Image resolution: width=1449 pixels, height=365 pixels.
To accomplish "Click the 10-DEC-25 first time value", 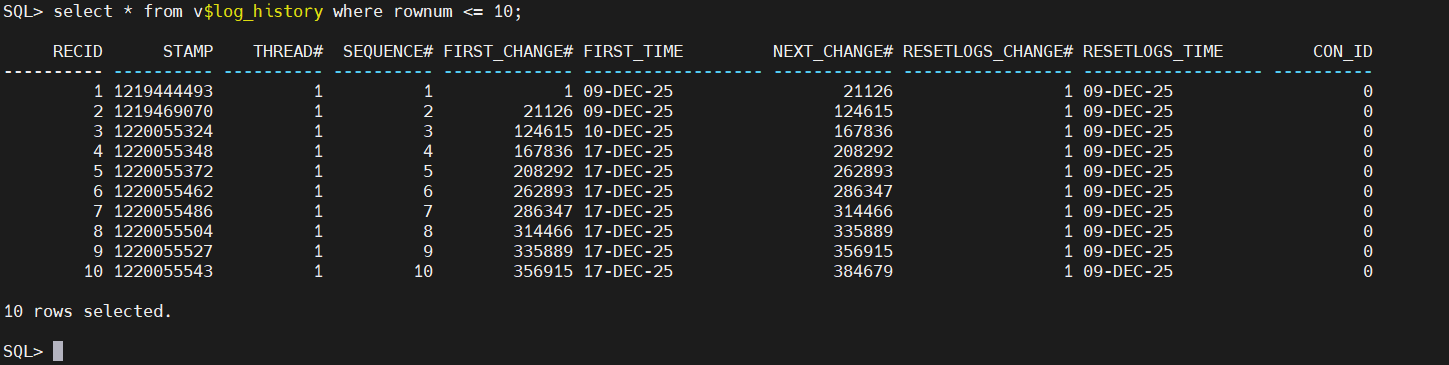I will coord(628,131).
